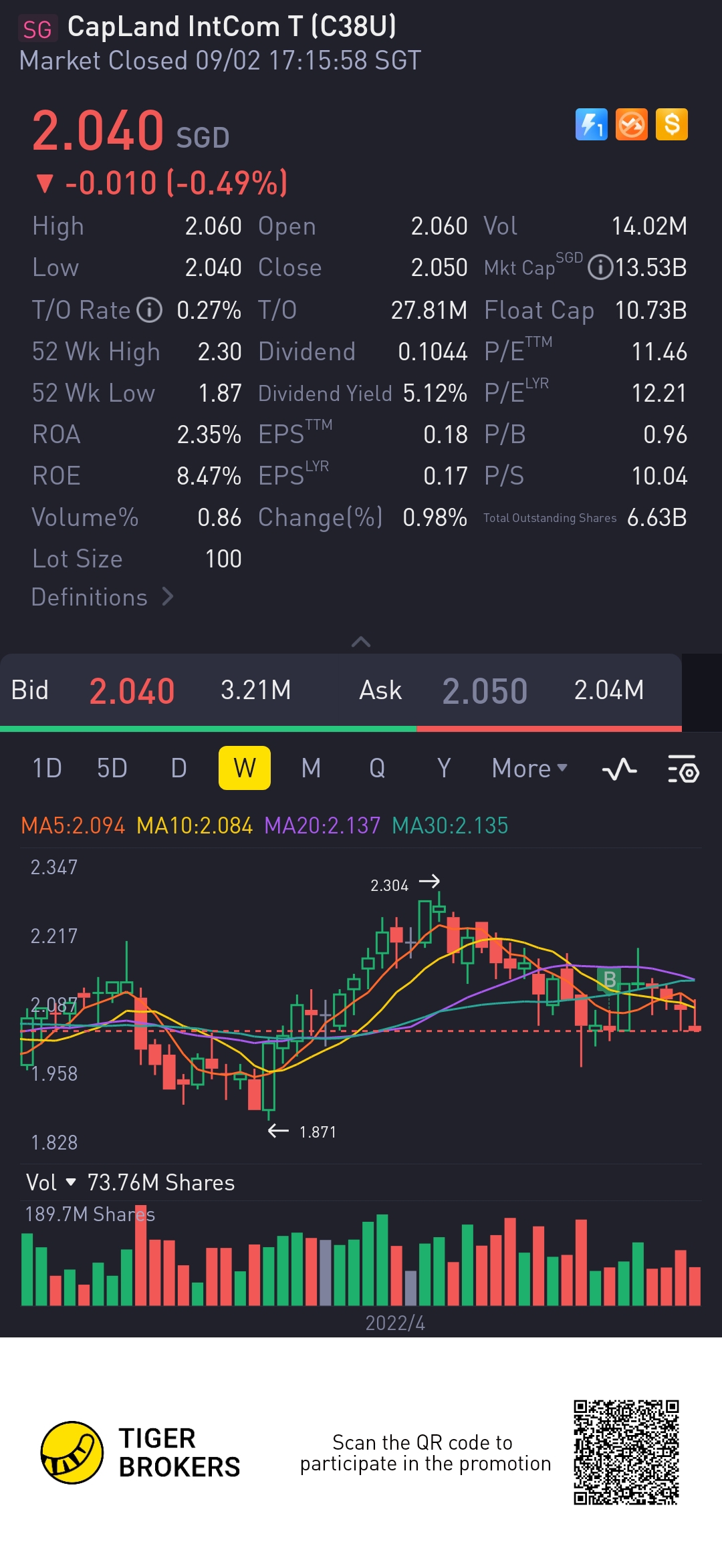Switch chart to 1D timeframe
722x1568 pixels.
(47, 769)
